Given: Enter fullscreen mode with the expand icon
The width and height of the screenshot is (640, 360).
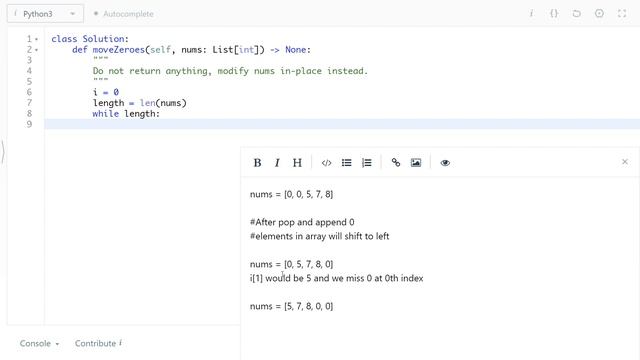Looking at the screenshot, I should click(x=622, y=13).
